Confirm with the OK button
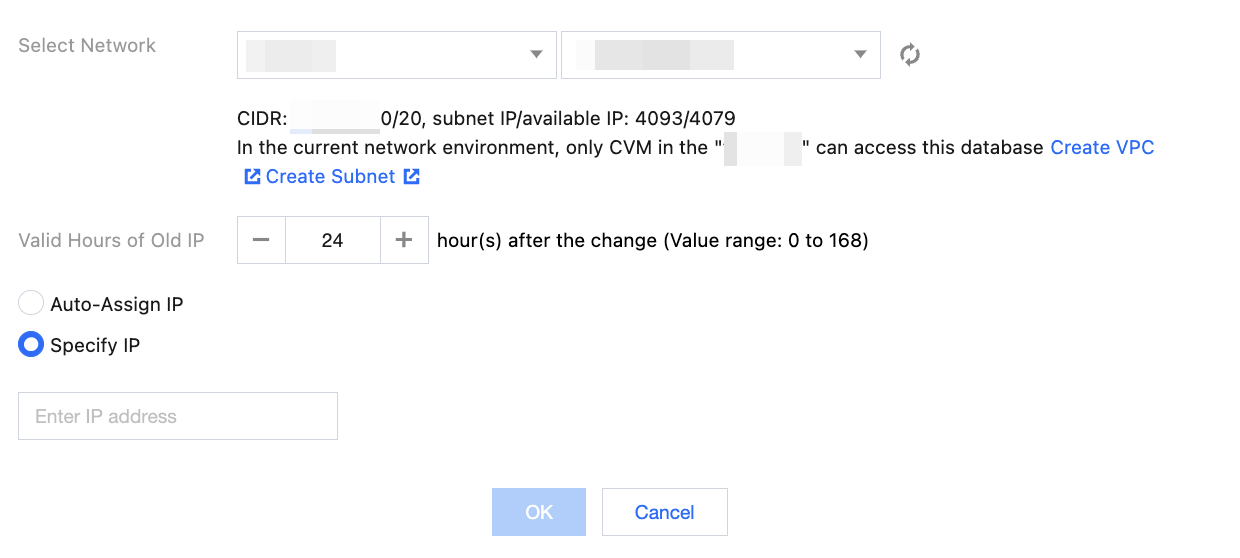 (539, 512)
